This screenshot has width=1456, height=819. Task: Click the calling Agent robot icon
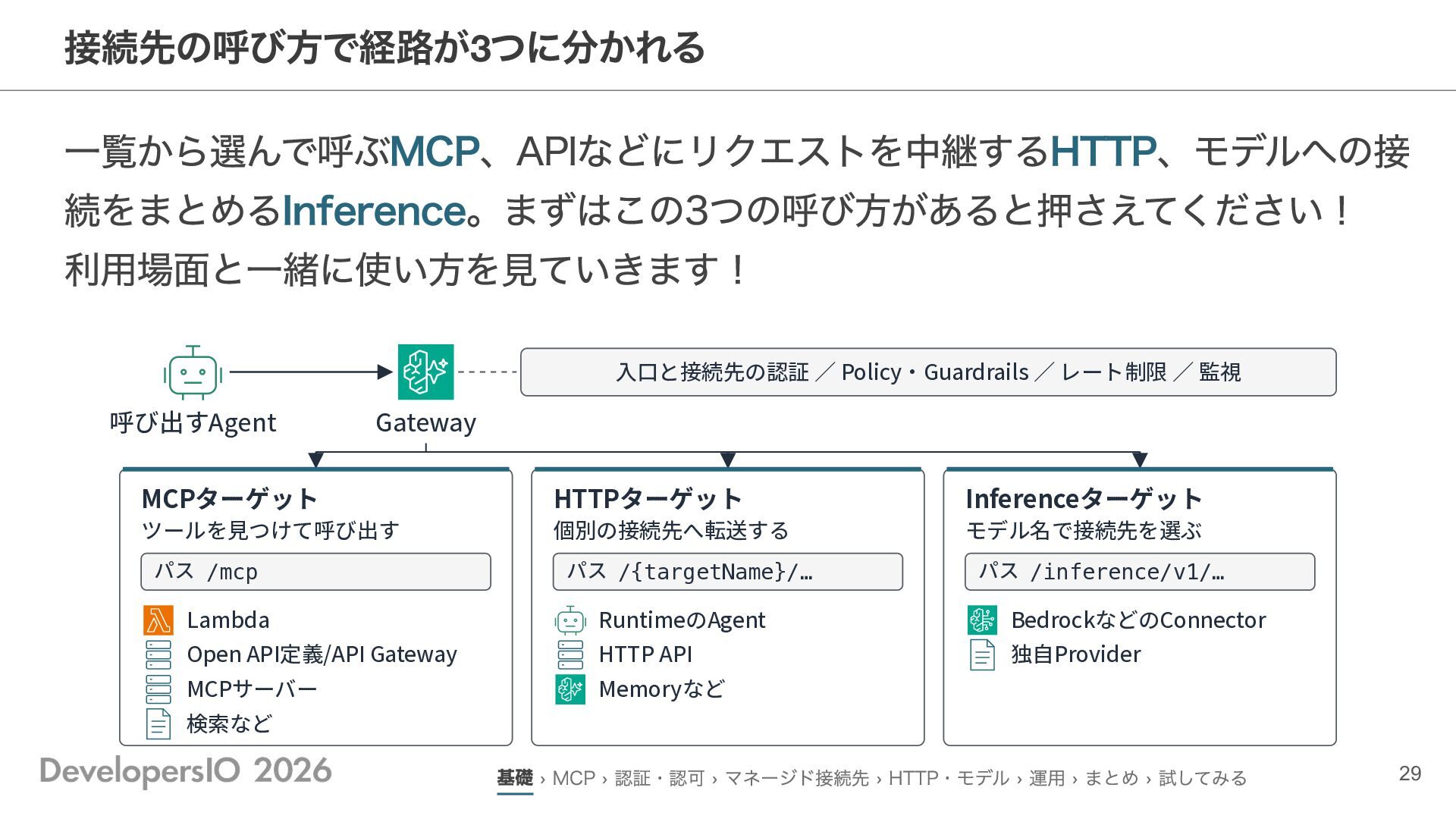pyautogui.click(x=193, y=372)
